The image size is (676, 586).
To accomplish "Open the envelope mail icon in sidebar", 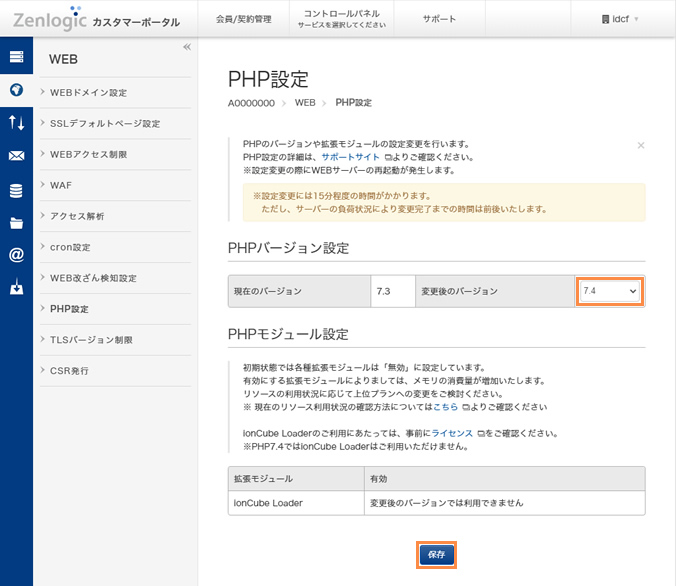I will point(16,156).
